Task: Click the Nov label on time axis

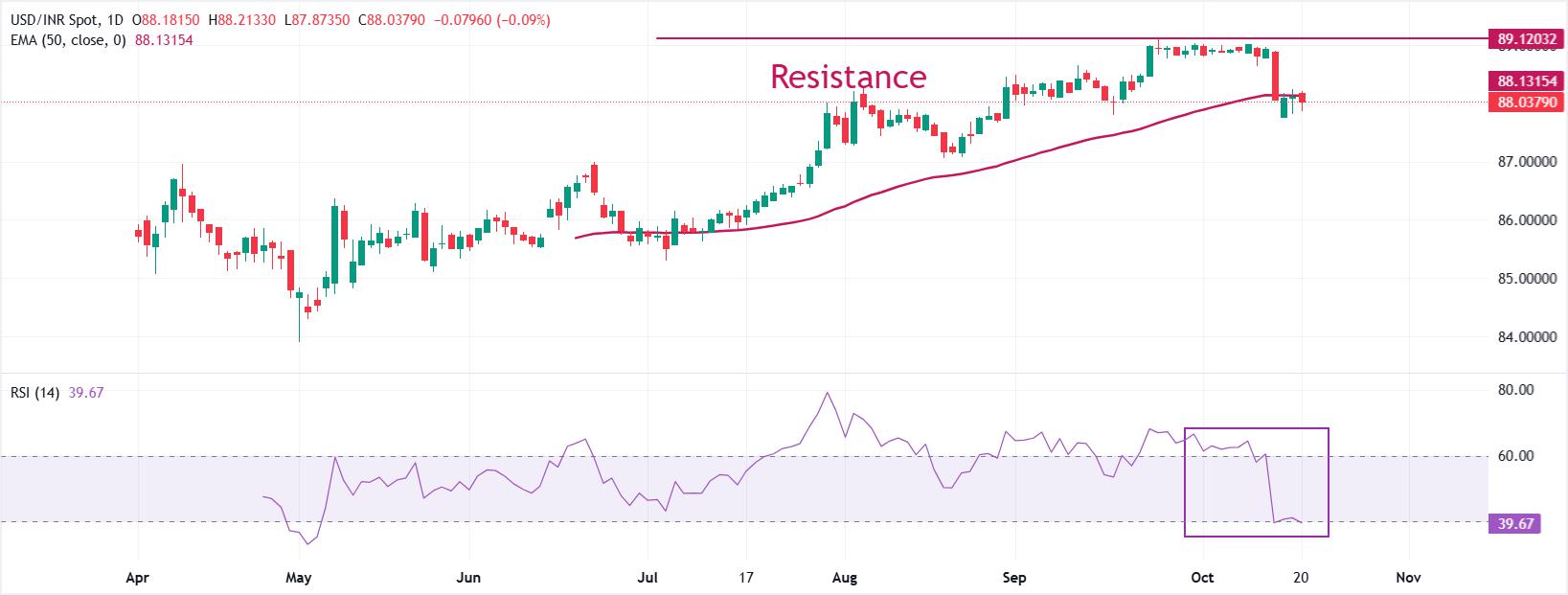Action: coord(1407,578)
